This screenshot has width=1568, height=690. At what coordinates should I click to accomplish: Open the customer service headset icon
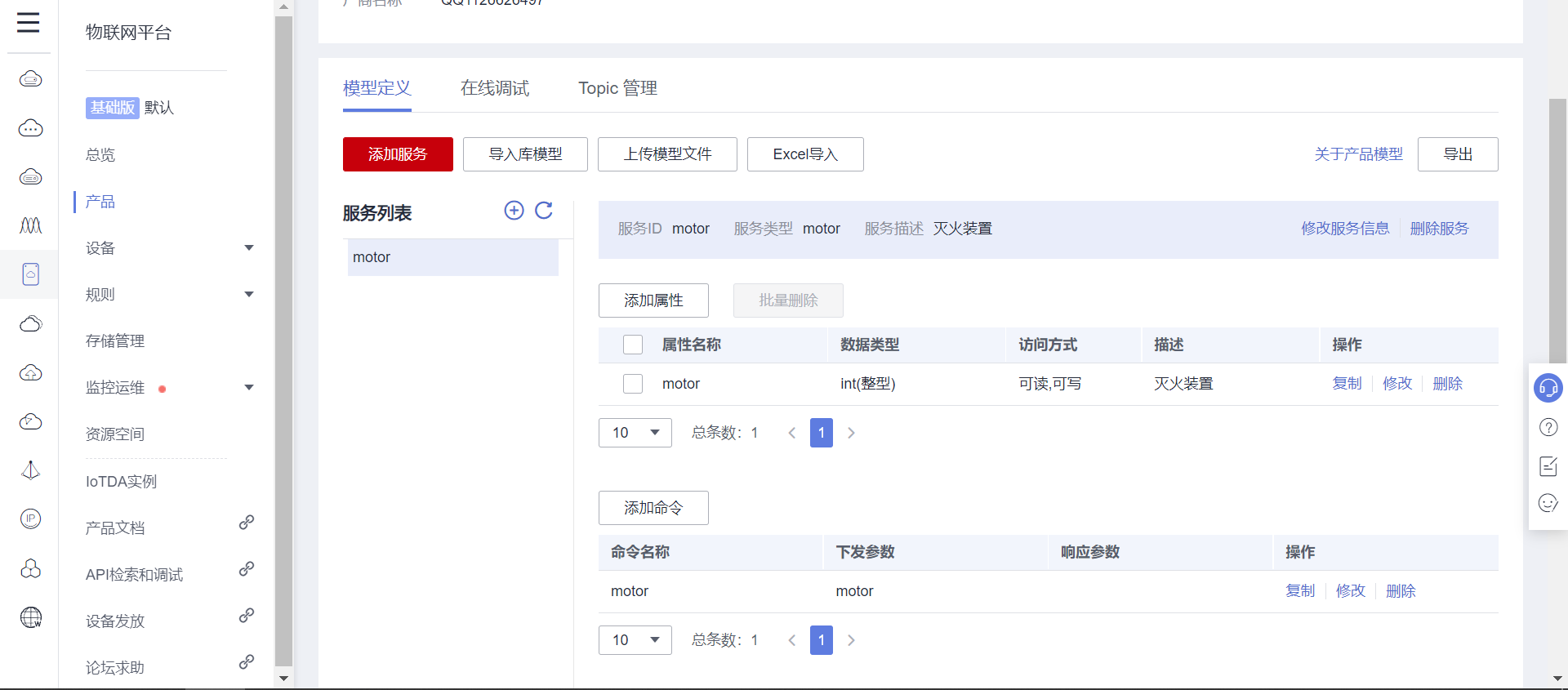click(1548, 388)
